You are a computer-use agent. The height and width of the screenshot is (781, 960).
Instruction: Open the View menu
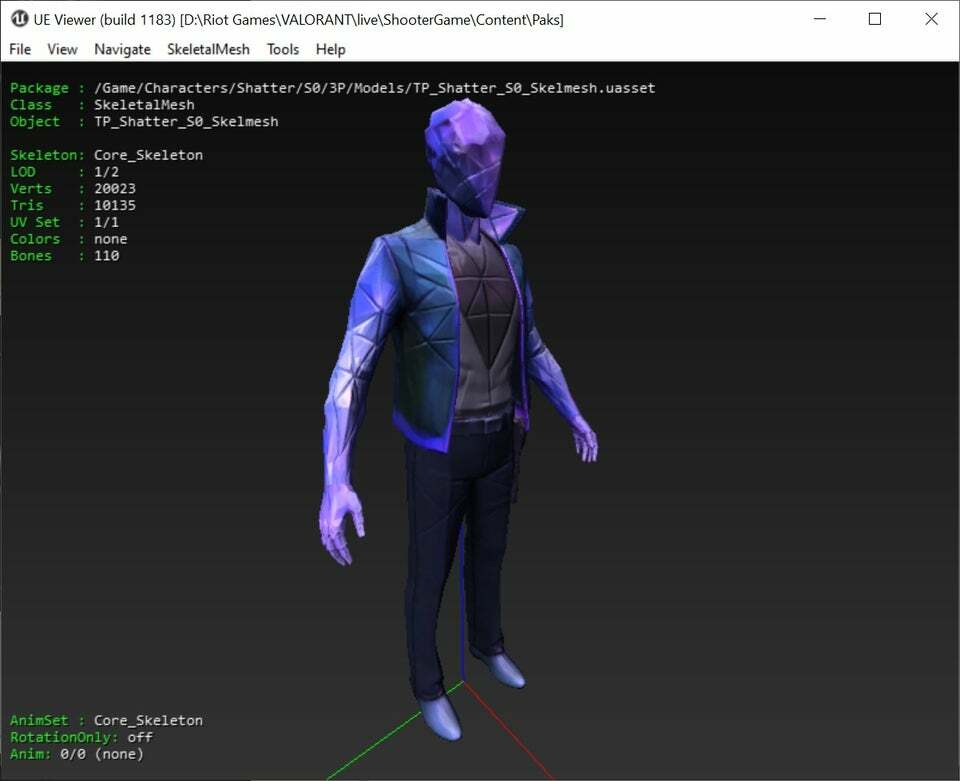[x=62, y=49]
